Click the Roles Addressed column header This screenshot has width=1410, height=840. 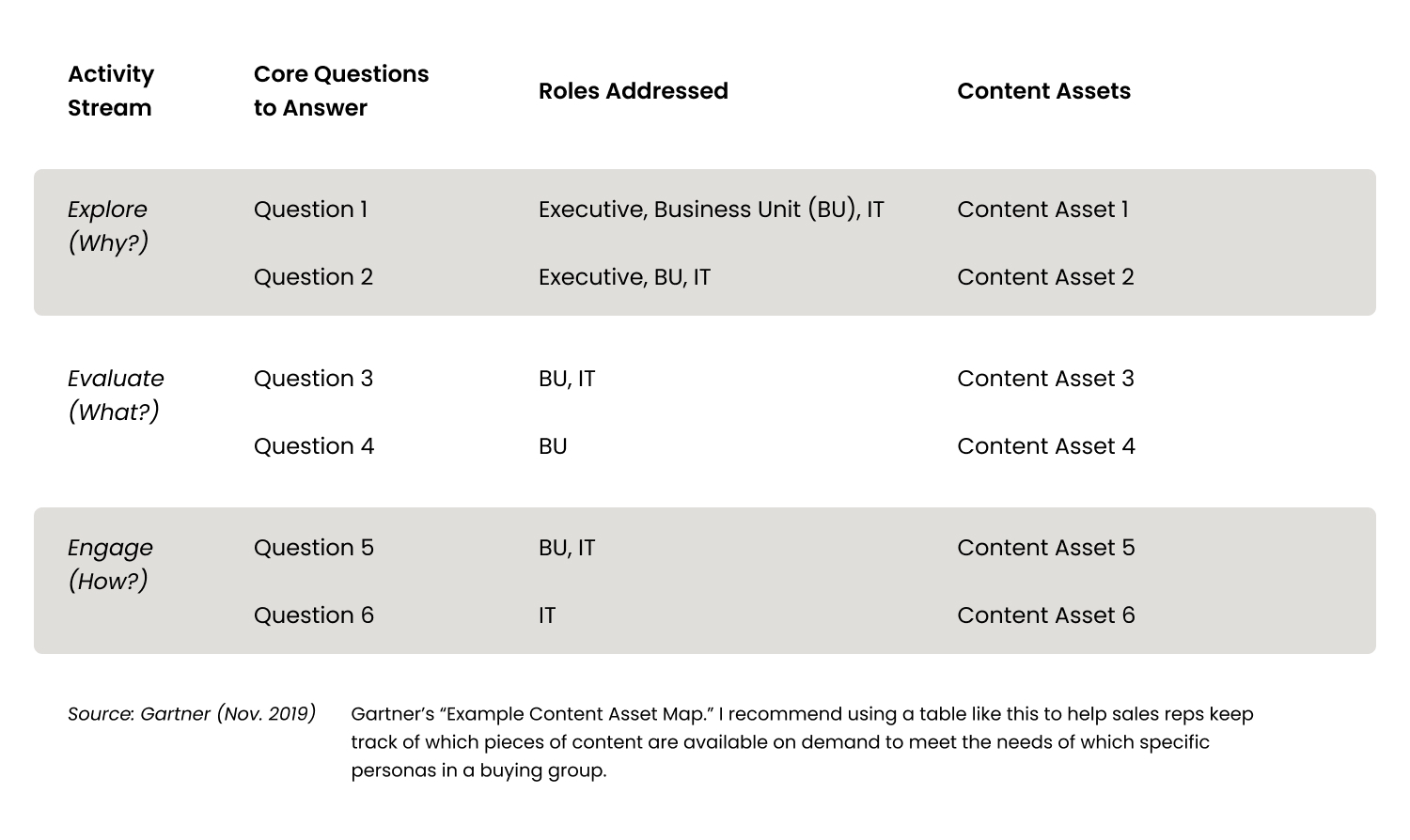tap(633, 91)
